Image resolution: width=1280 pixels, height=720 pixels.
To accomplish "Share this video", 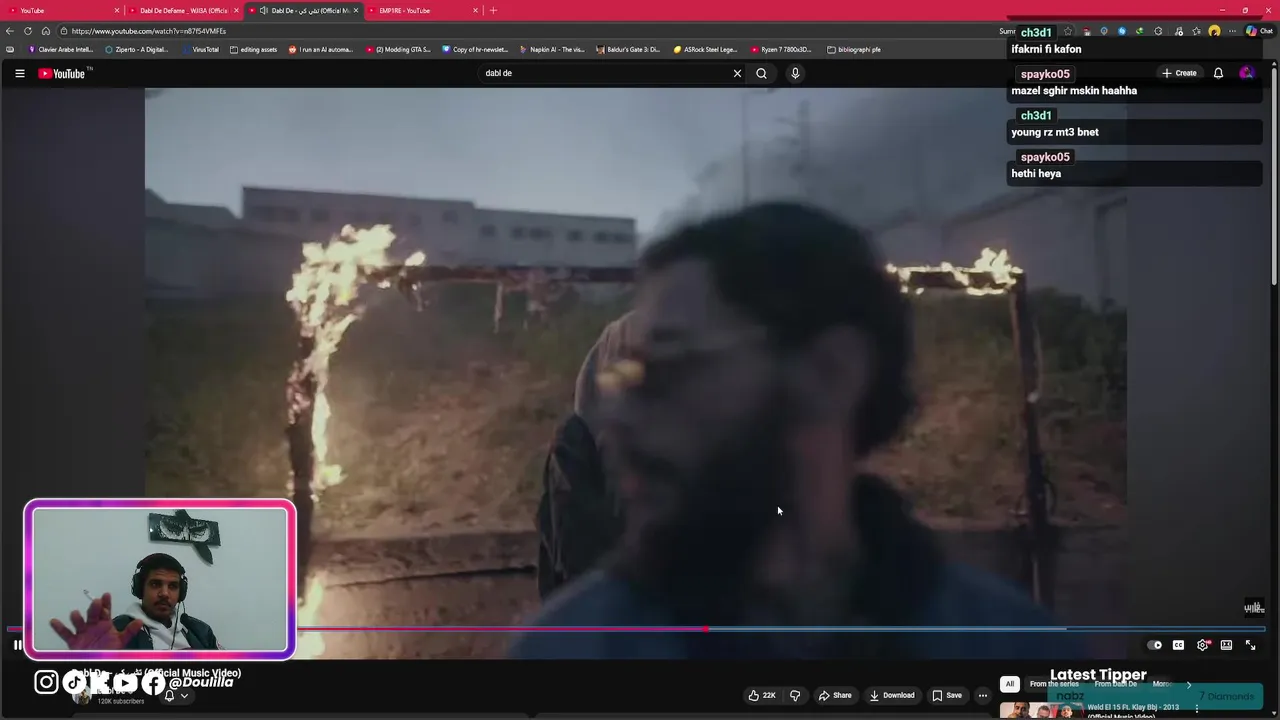I will click(835, 695).
